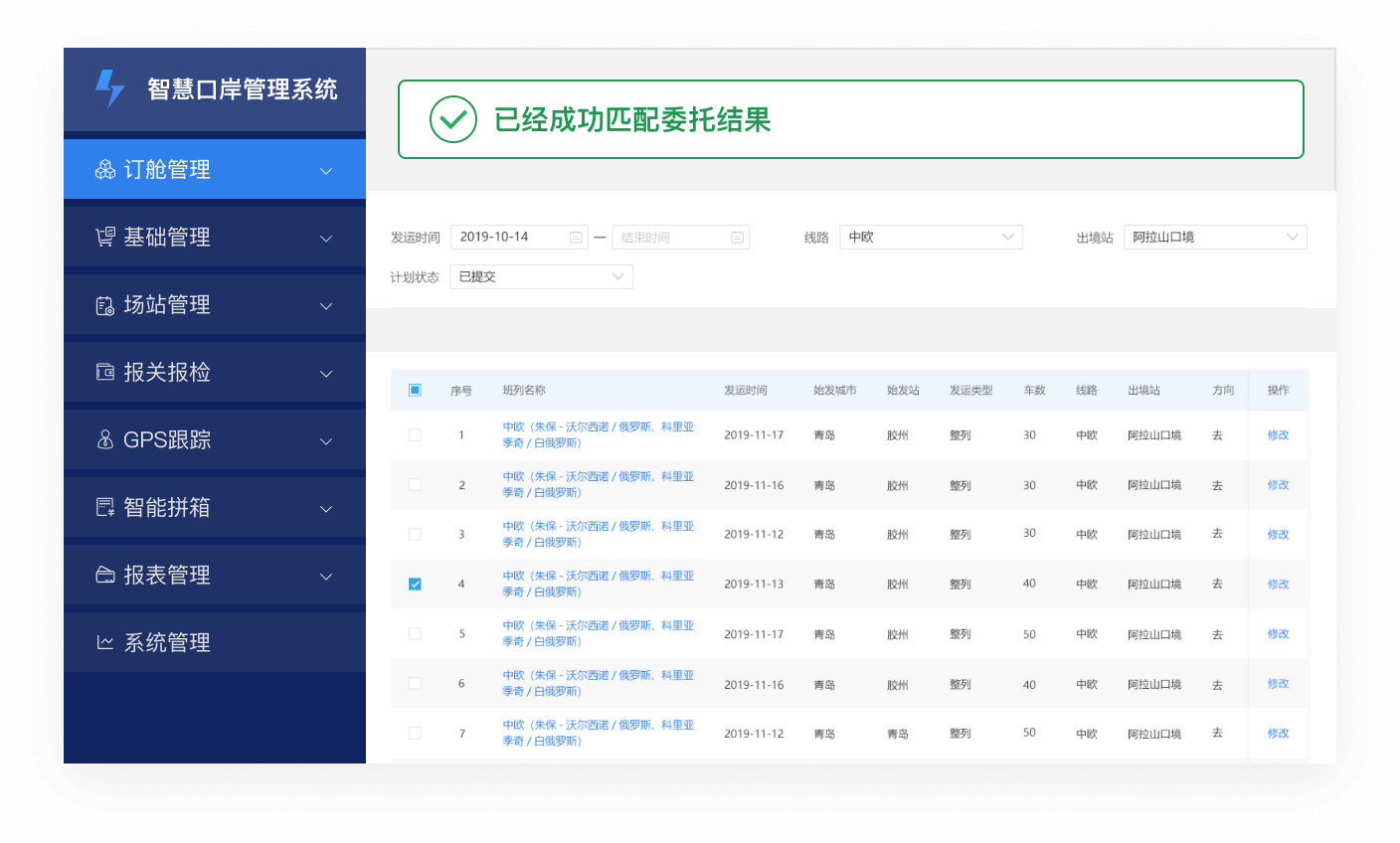
Task: Click the 报表管理 folder icon
Action: coord(105,576)
